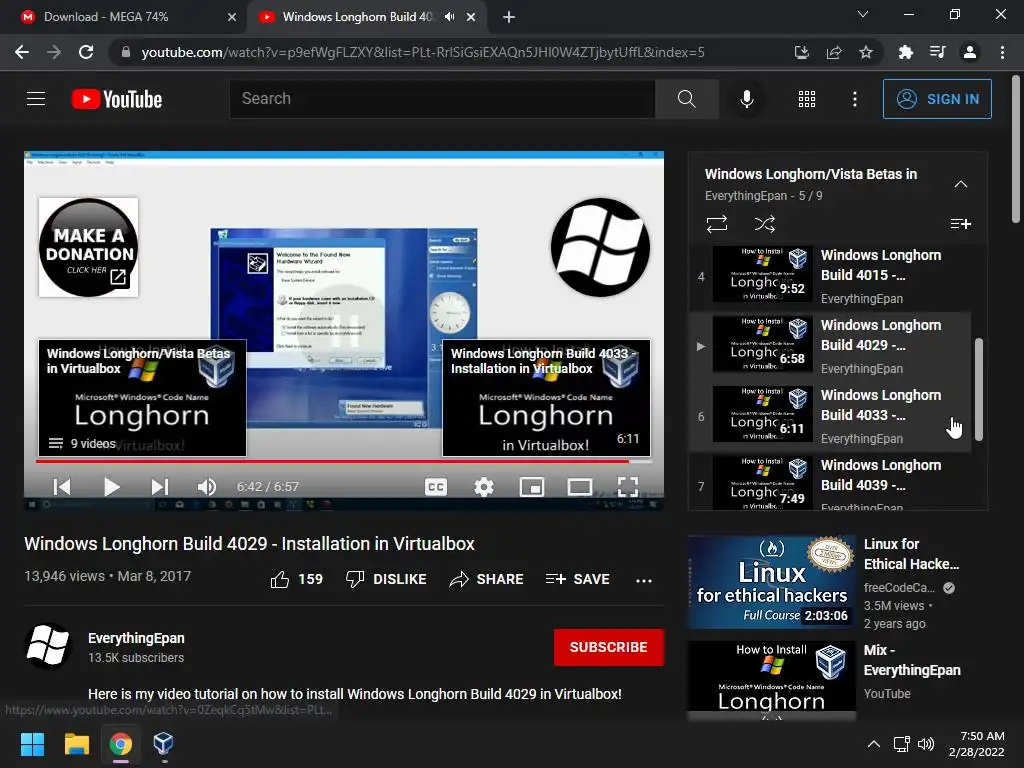The image size is (1024, 768).
Task: Open VirtualBox from taskbar
Action: coord(163,744)
